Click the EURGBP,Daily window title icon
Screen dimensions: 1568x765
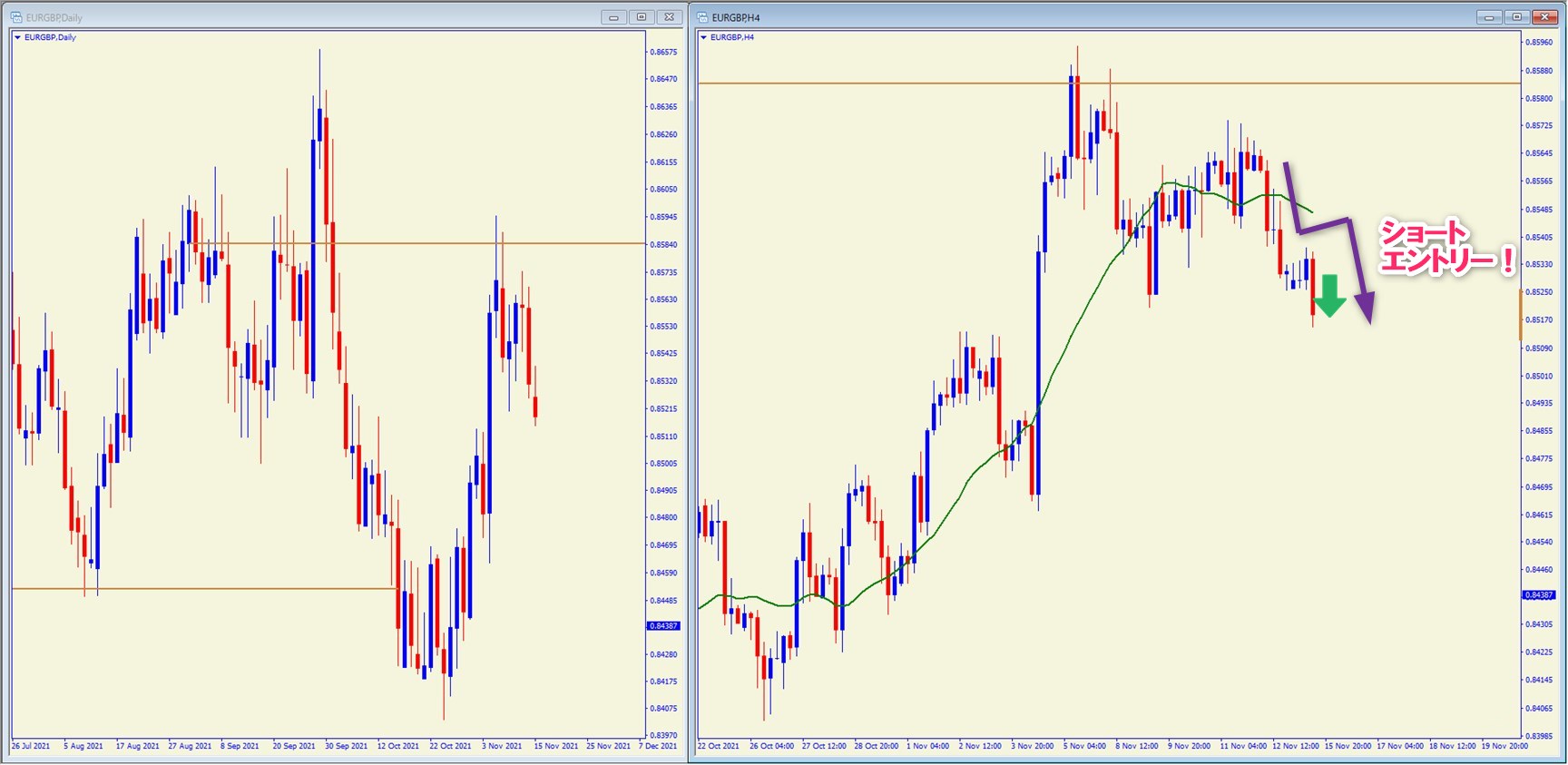click(x=15, y=17)
